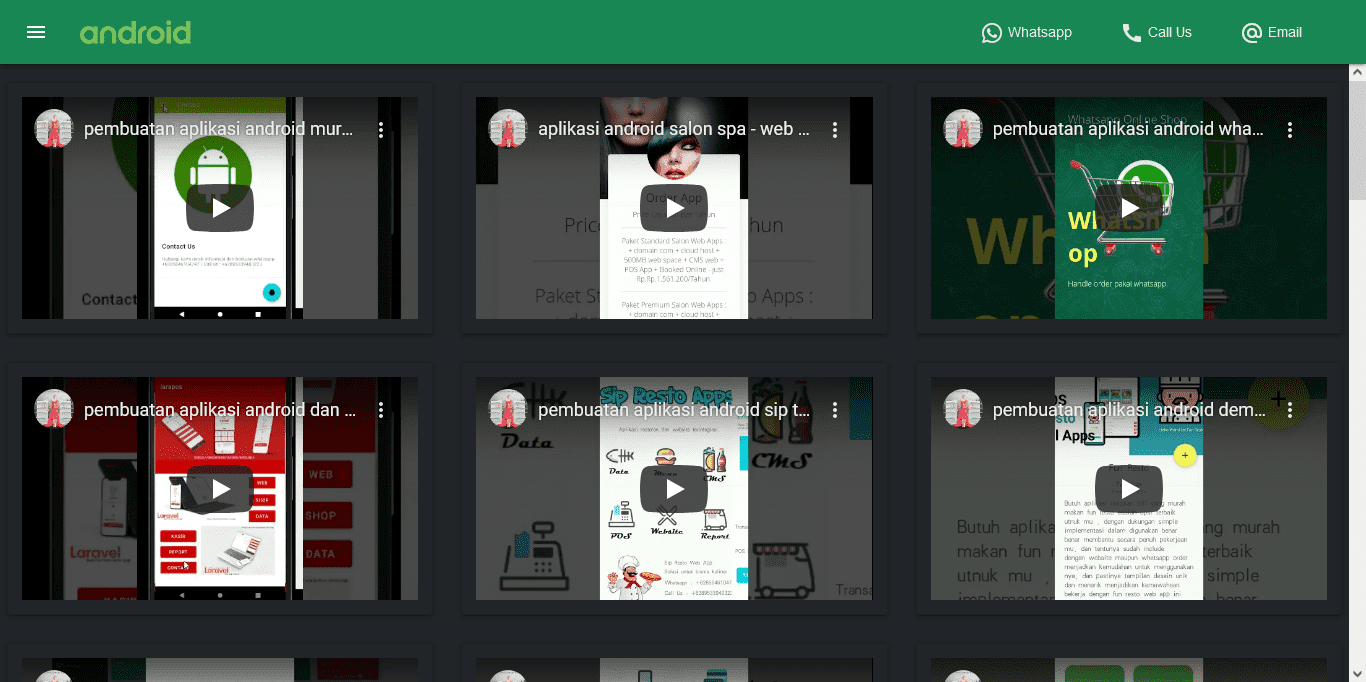This screenshot has height=682, width=1366.
Task: Click the Whatsapp logo icon
Action: click(992, 33)
